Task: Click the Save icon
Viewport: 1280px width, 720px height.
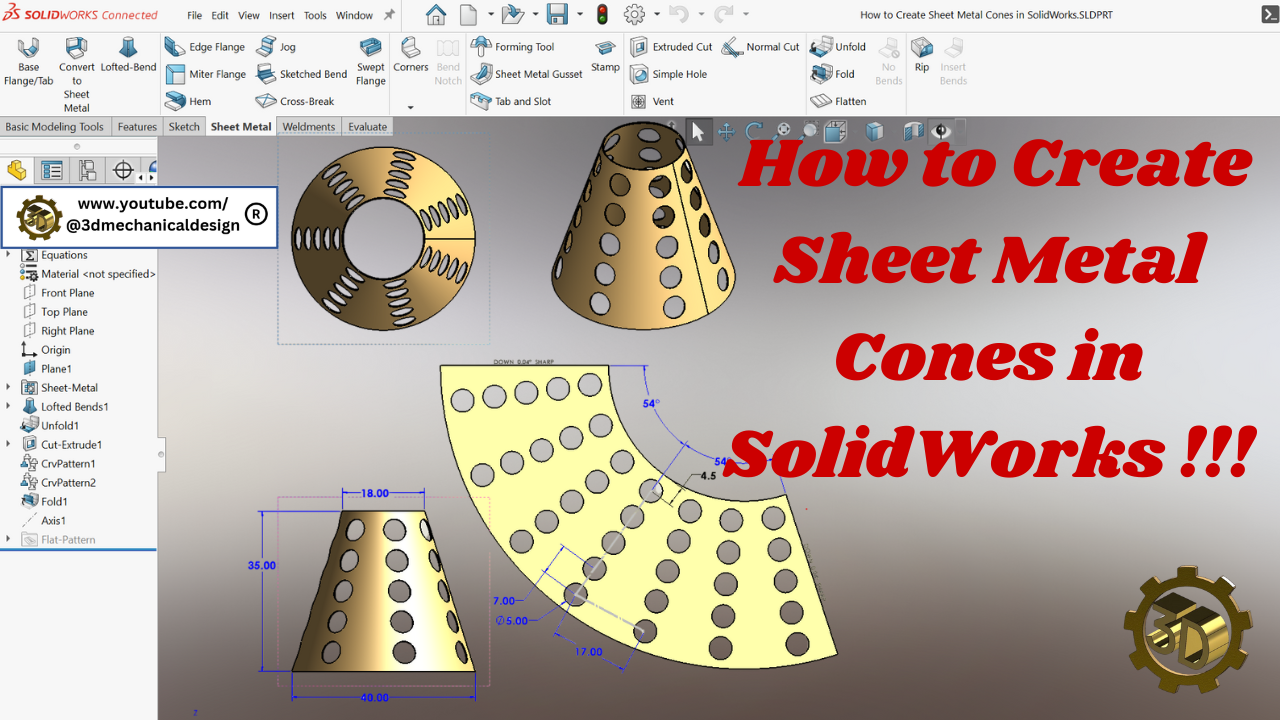Action: 557,15
